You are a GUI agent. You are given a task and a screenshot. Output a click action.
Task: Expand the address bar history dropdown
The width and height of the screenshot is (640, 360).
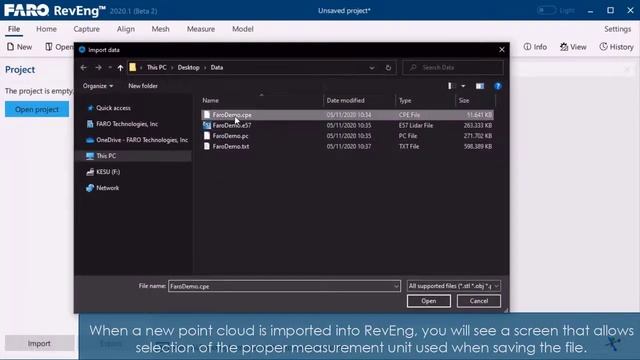(x=371, y=68)
